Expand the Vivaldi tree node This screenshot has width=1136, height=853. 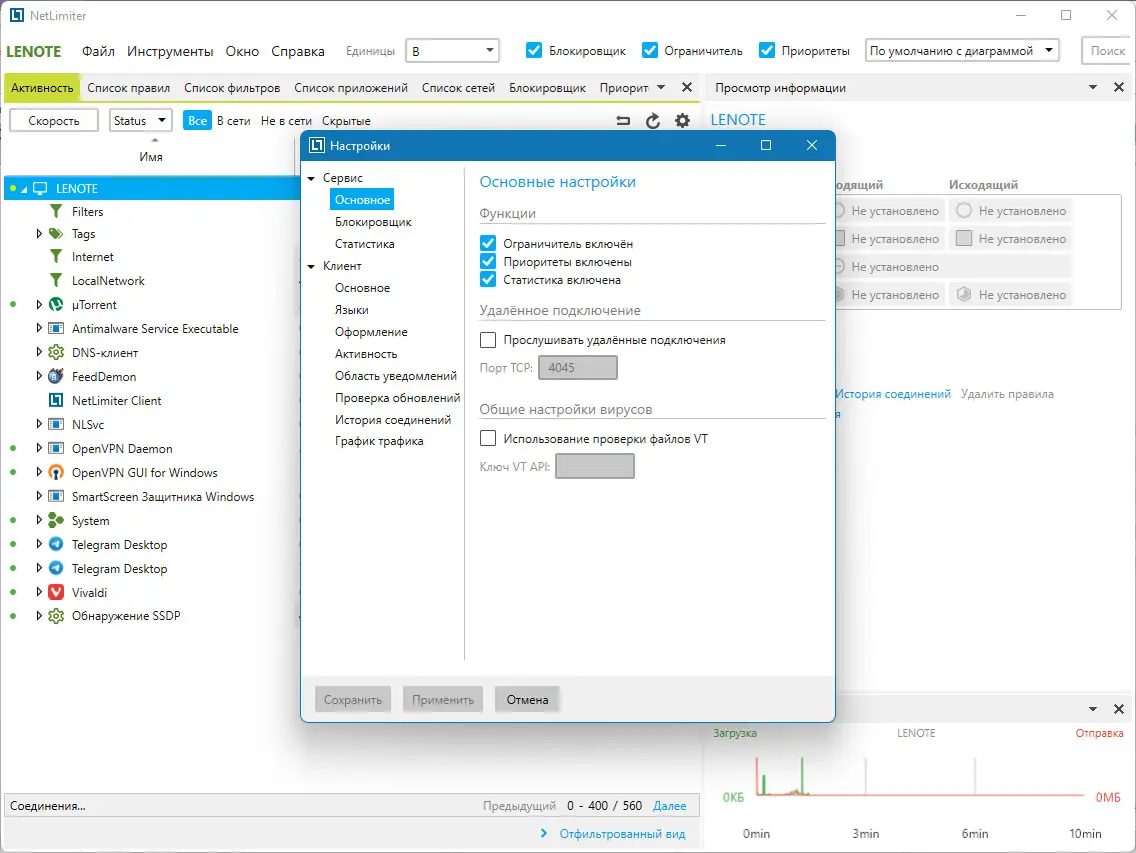(x=39, y=592)
